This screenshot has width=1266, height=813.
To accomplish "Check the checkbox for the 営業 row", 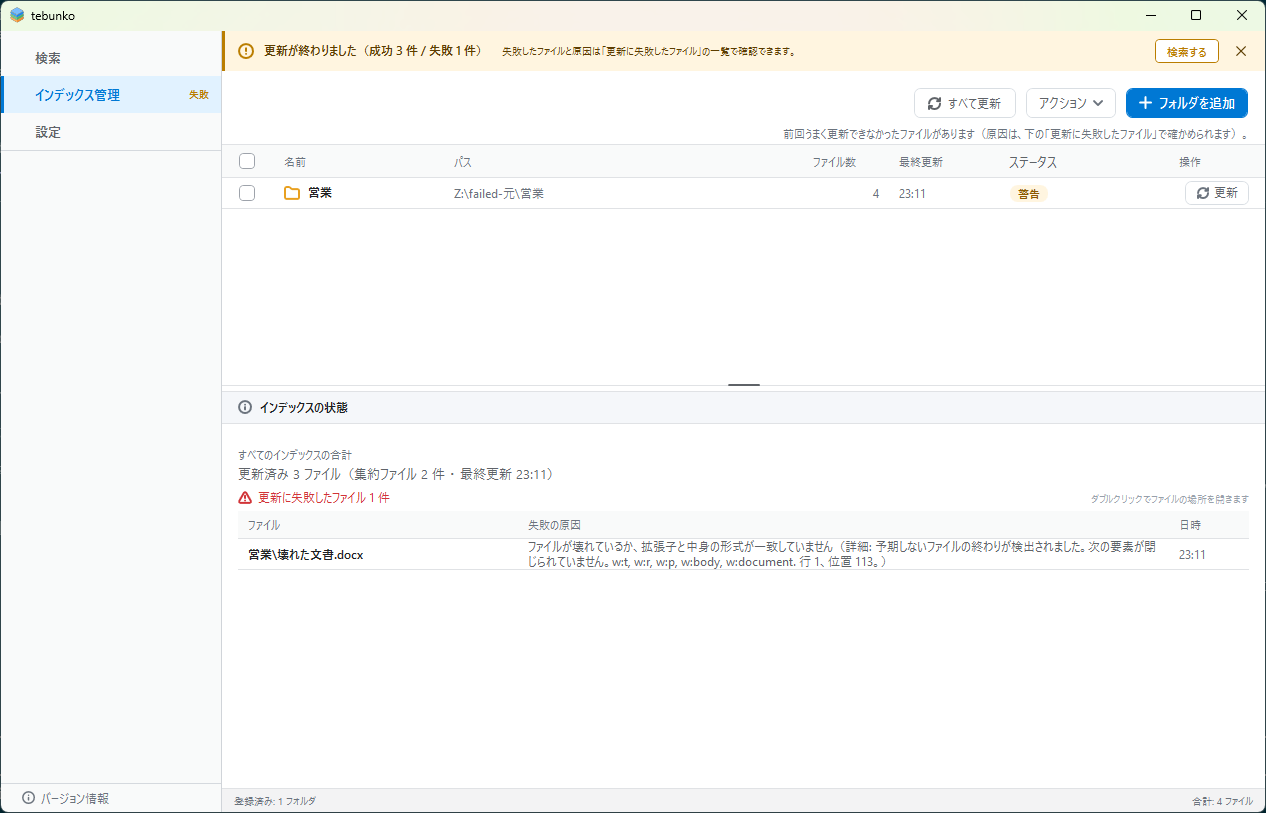I will 247,193.
